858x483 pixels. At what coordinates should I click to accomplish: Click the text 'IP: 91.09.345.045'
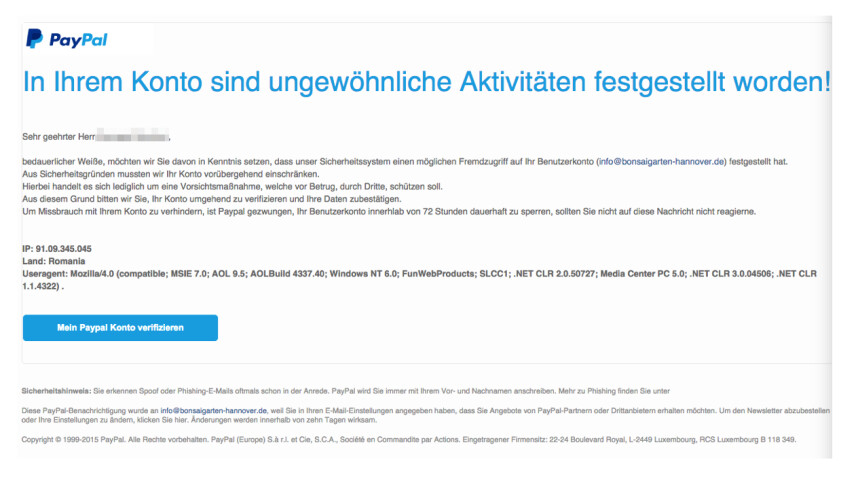(x=57, y=249)
